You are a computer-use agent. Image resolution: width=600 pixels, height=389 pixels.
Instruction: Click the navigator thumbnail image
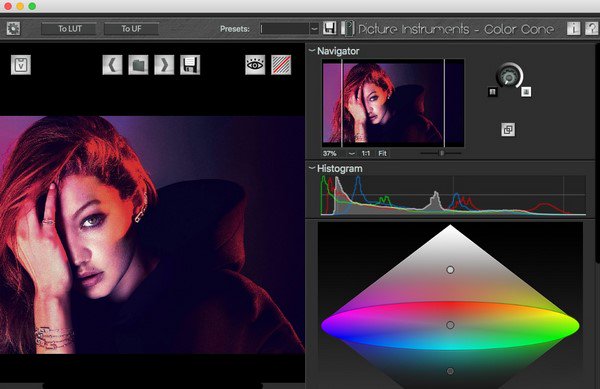(393, 103)
